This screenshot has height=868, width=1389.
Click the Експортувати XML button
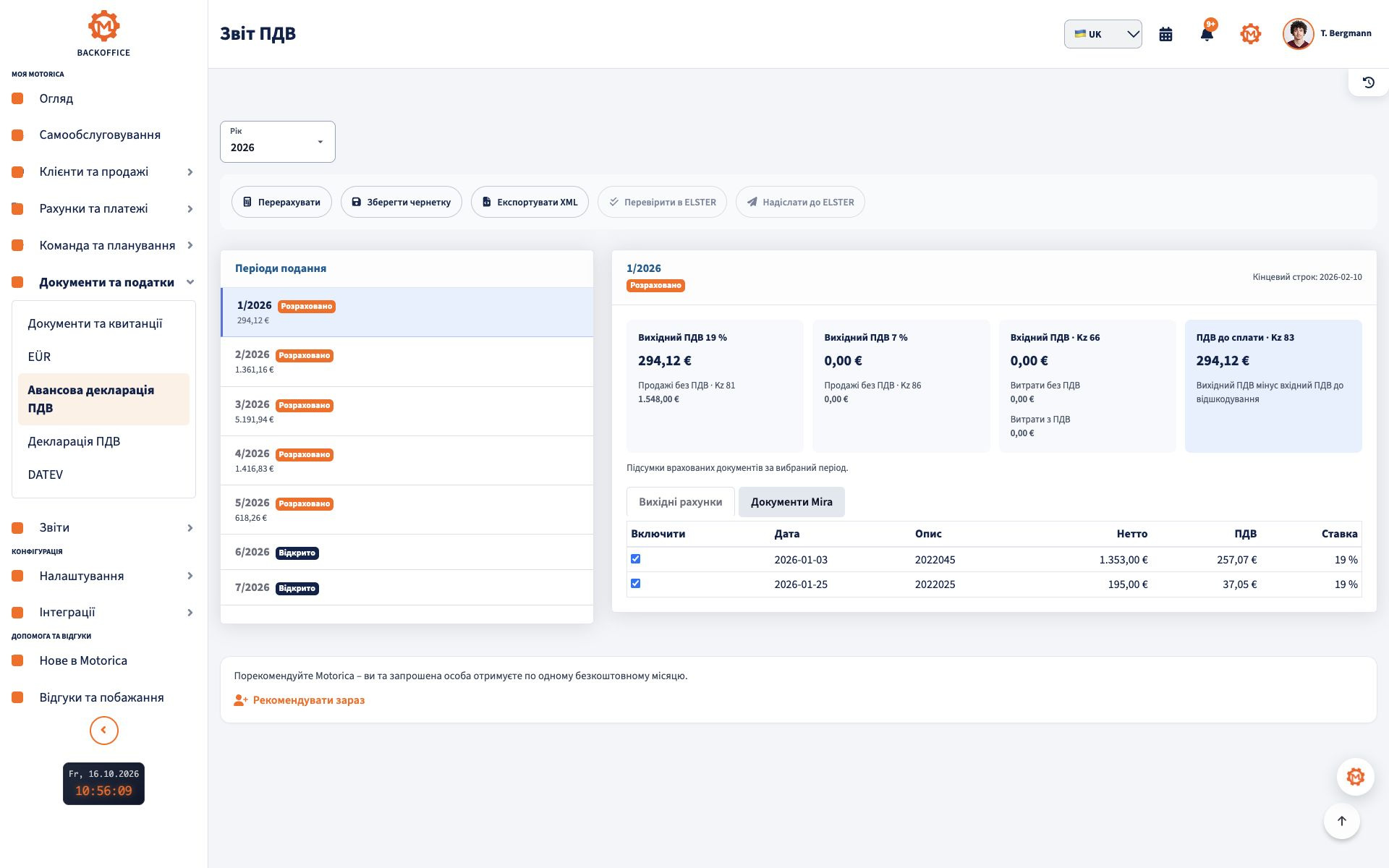click(x=530, y=203)
